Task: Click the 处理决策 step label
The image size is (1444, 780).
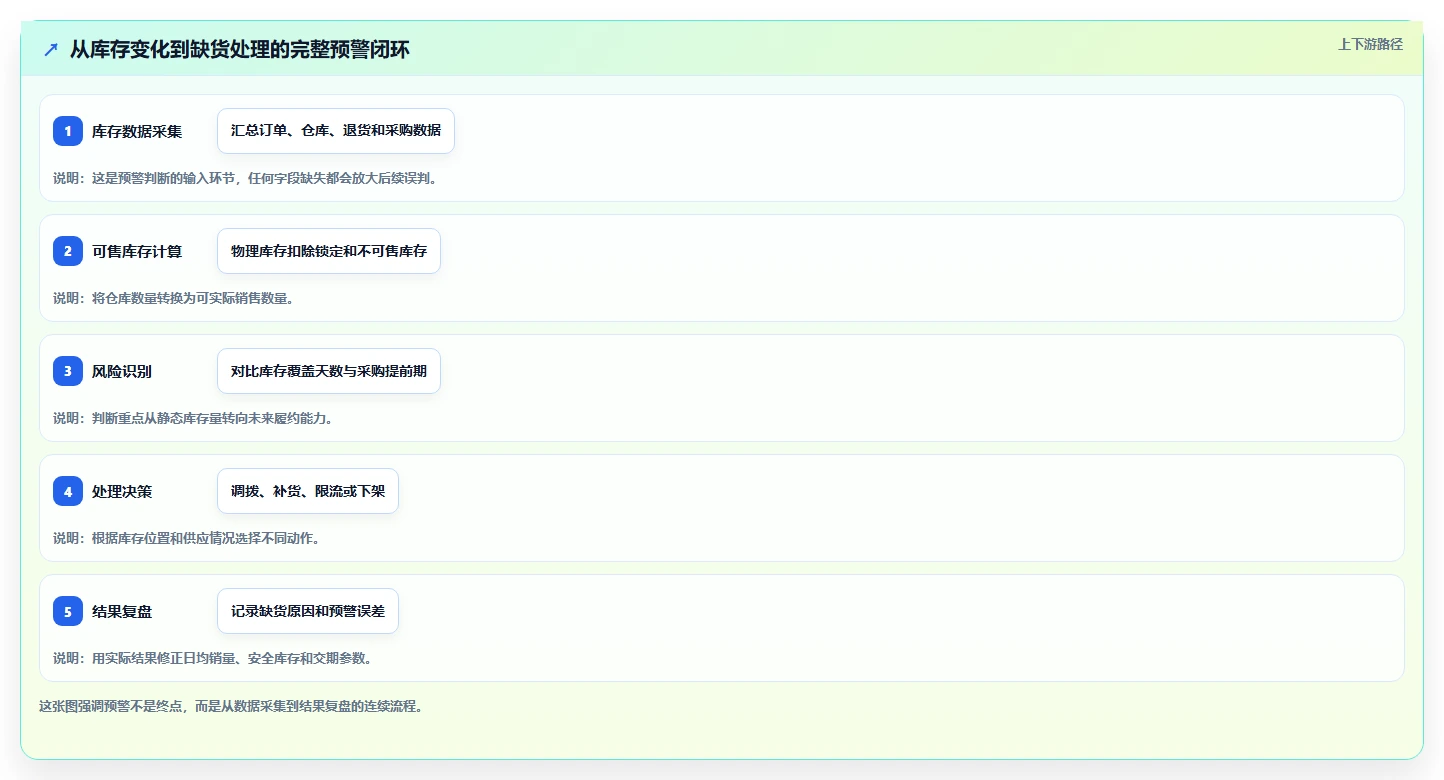Action: [x=122, y=491]
